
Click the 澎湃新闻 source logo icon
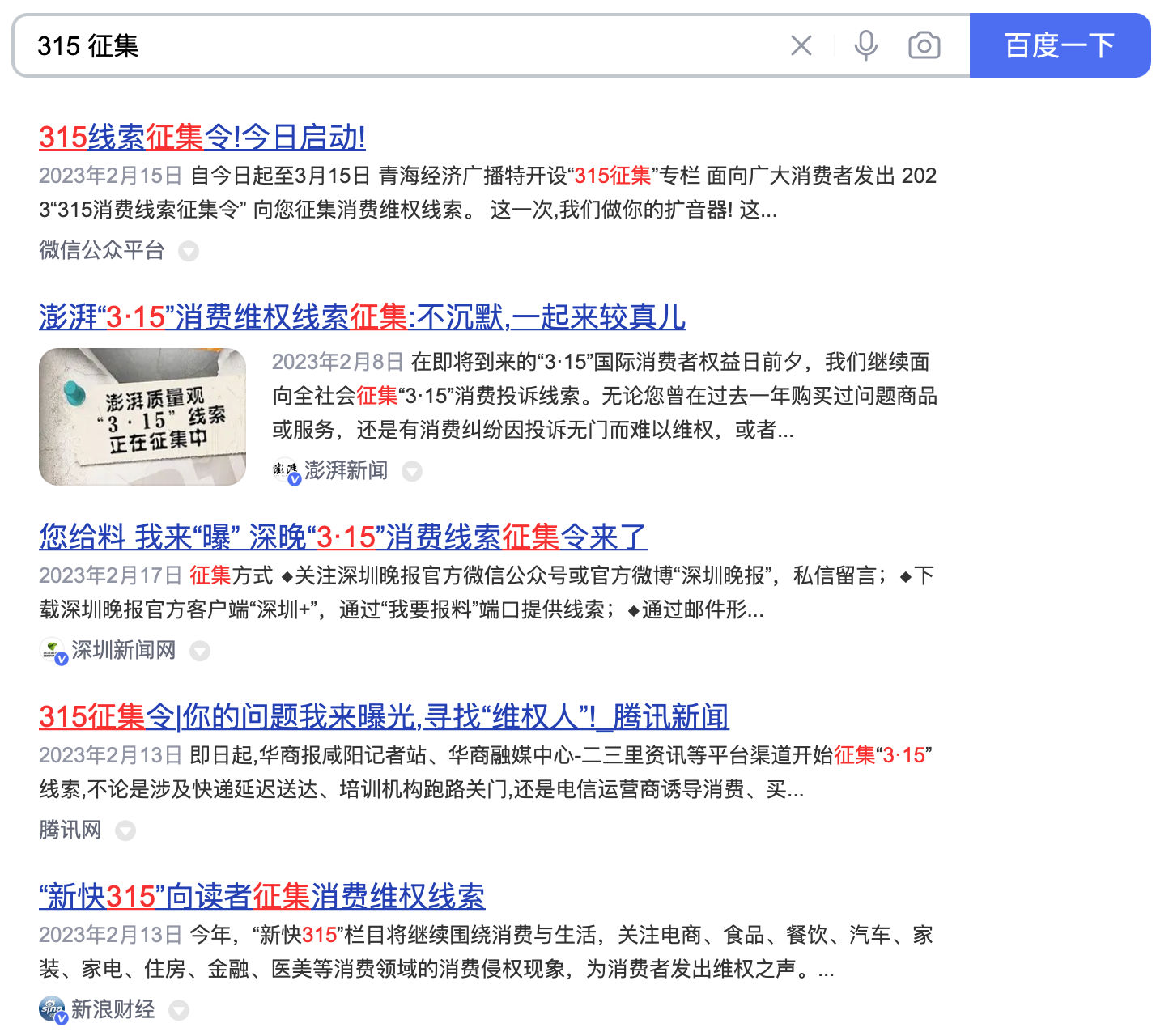[x=286, y=471]
